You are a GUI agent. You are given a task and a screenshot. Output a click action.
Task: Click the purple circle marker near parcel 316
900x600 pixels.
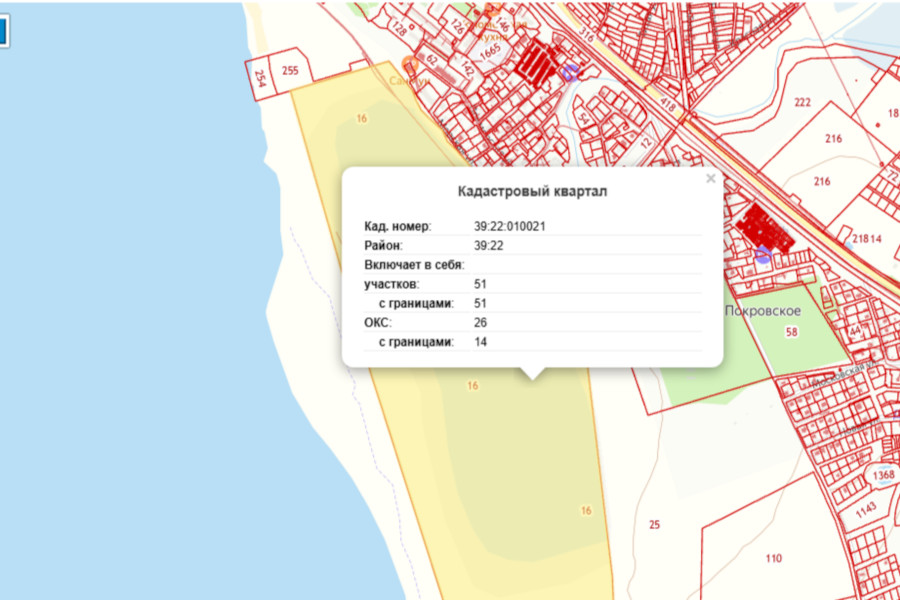click(570, 72)
